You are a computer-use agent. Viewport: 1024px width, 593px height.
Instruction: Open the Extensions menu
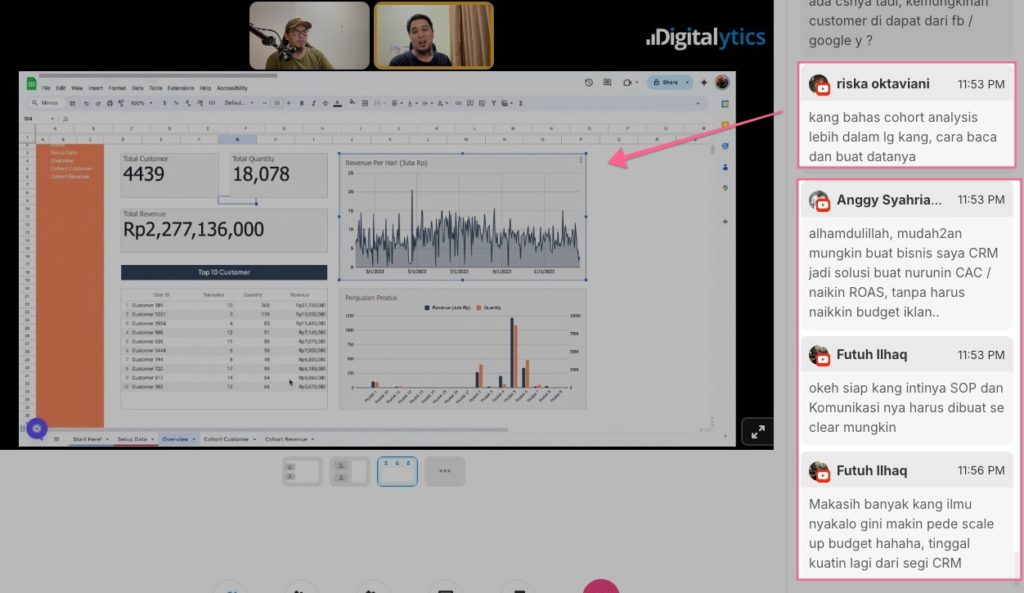point(181,88)
